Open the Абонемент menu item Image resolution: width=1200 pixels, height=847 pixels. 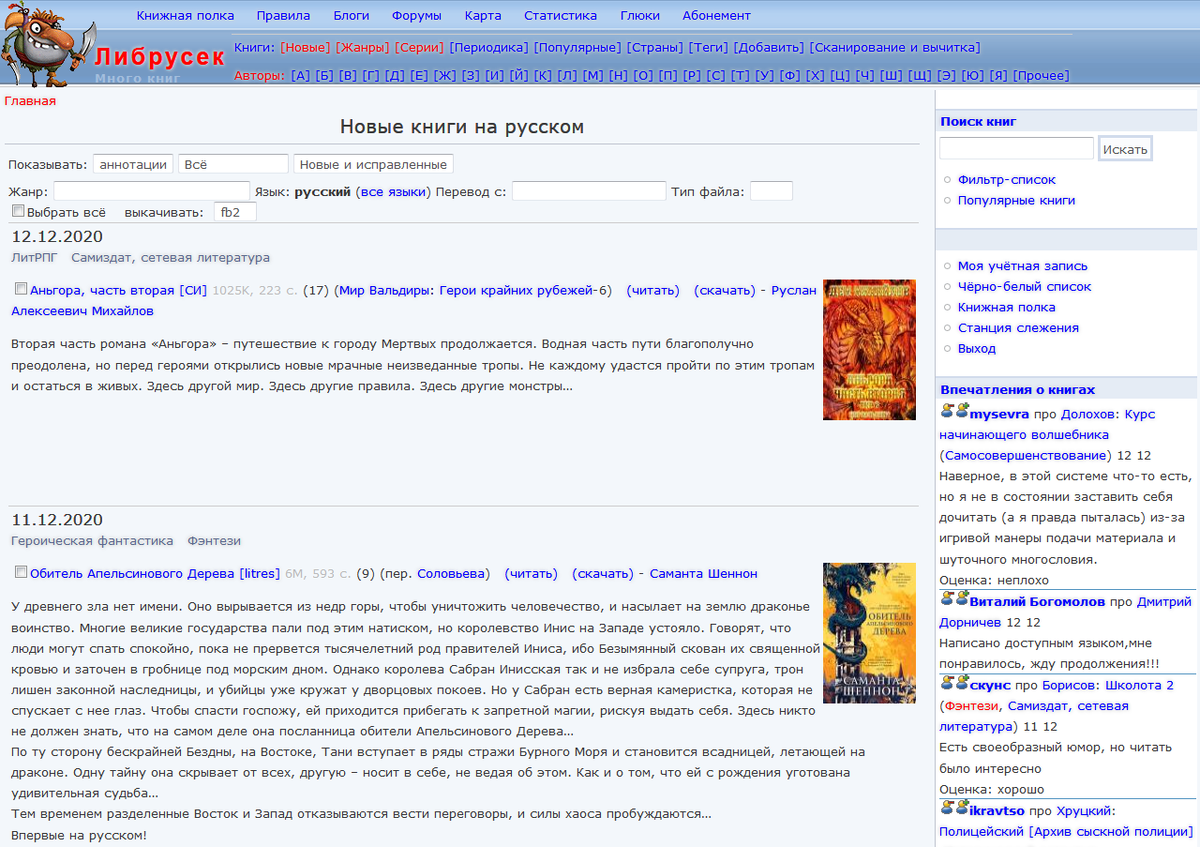click(716, 15)
